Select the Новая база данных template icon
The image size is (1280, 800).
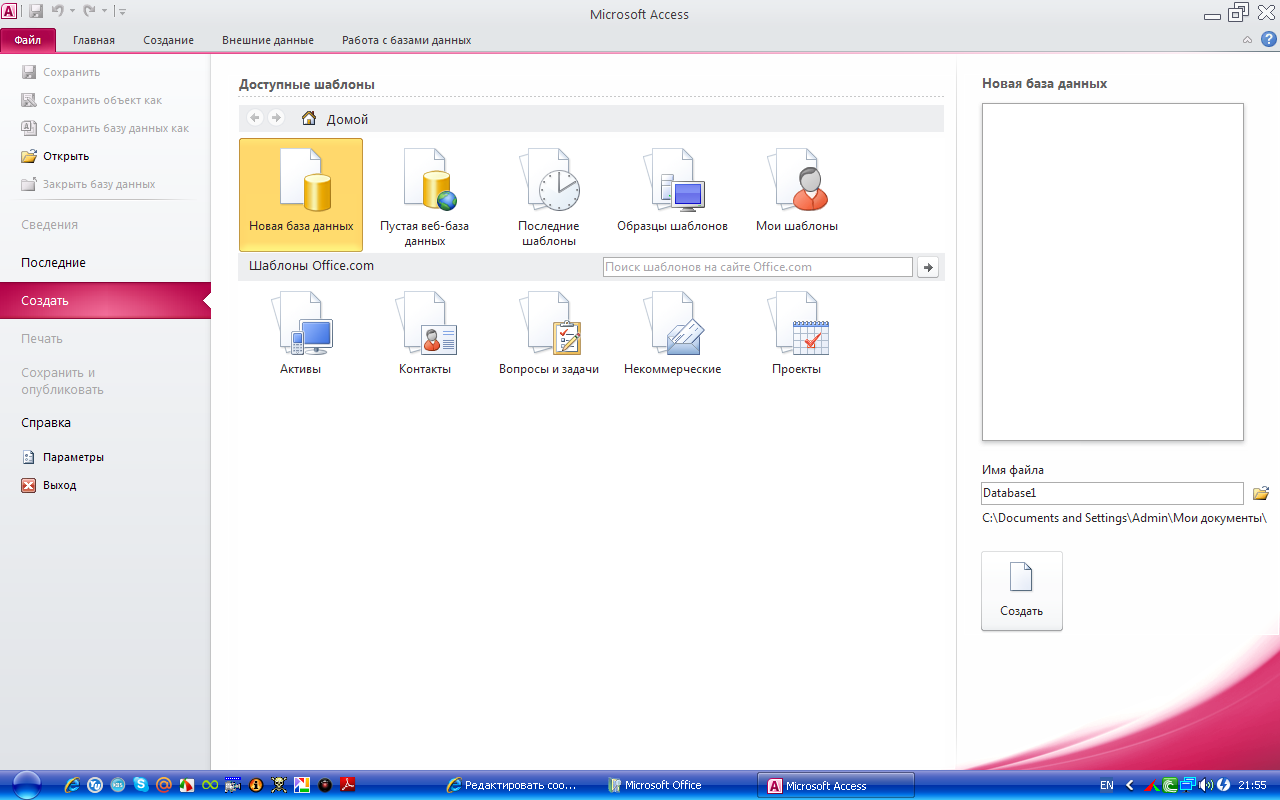point(301,194)
